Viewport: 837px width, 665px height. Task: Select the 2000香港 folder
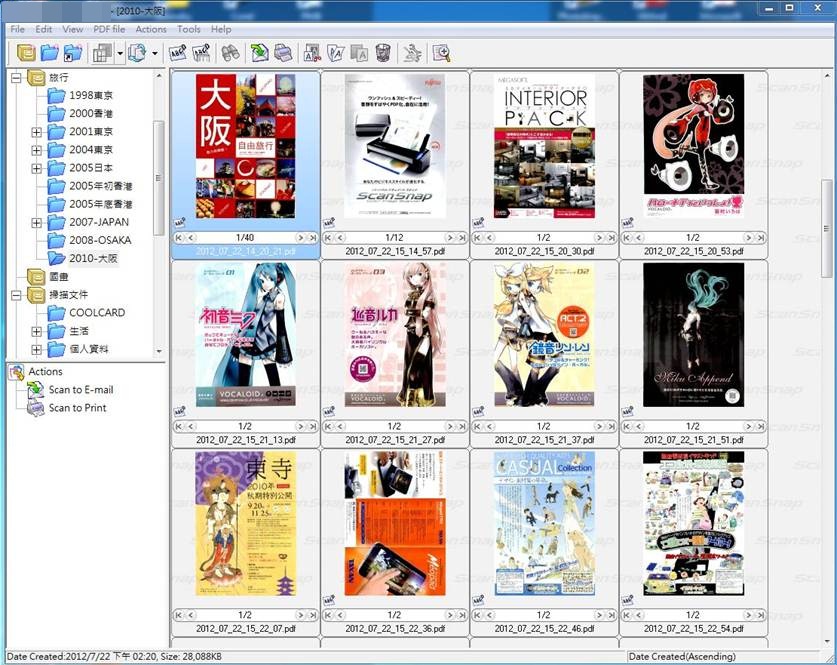pyautogui.click(x=91, y=114)
